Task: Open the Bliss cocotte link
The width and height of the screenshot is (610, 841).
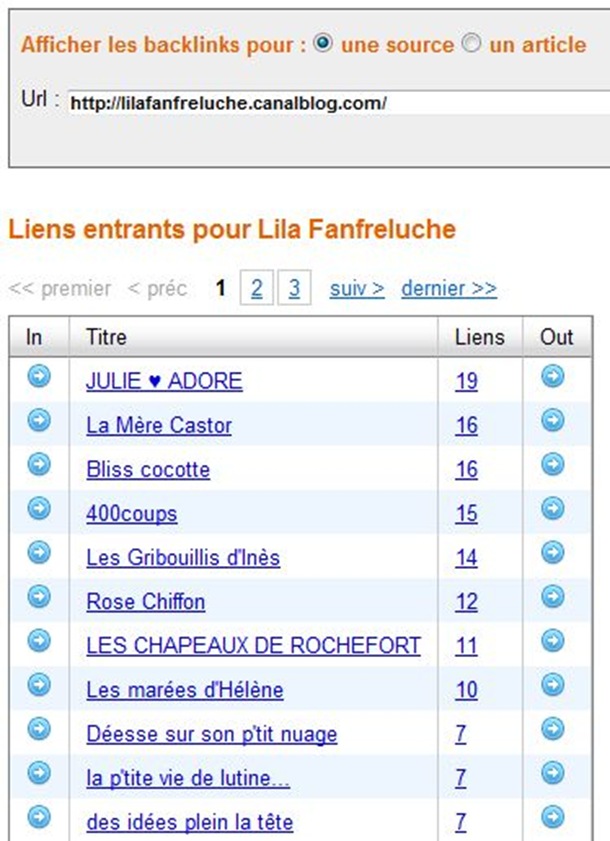Action: pyautogui.click(x=148, y=469)
